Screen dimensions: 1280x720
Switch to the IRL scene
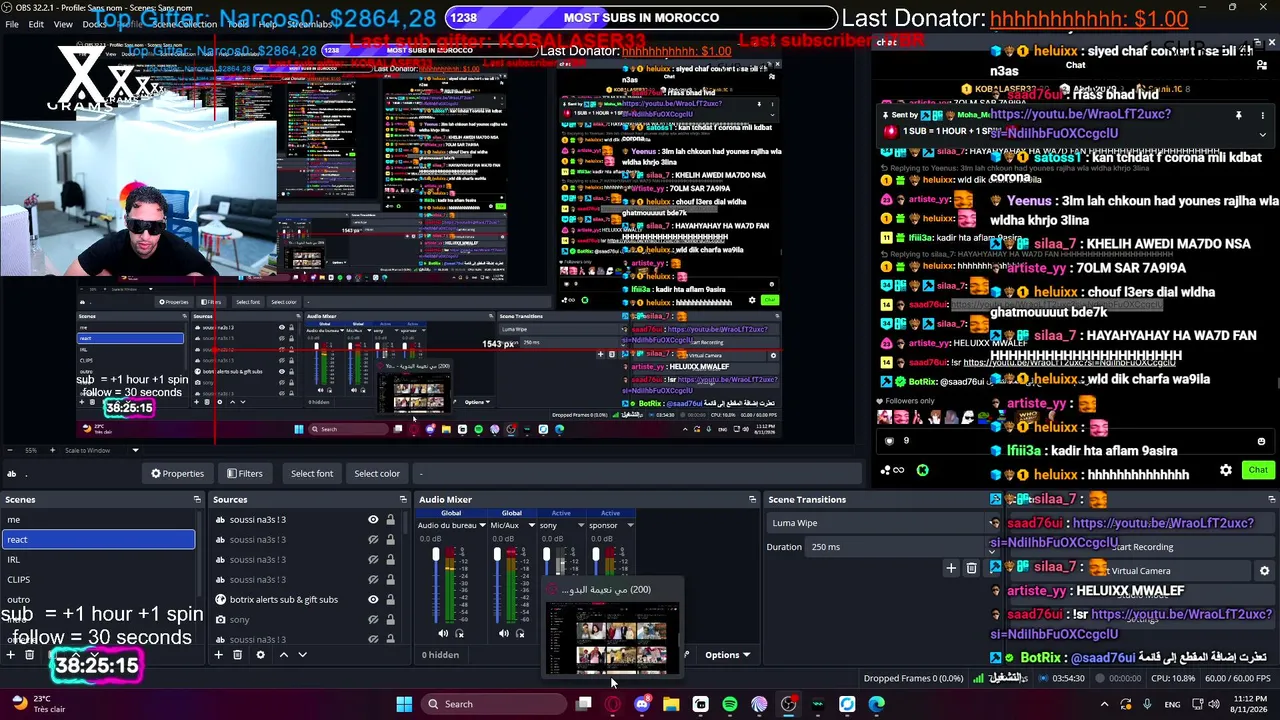[98, 560]
